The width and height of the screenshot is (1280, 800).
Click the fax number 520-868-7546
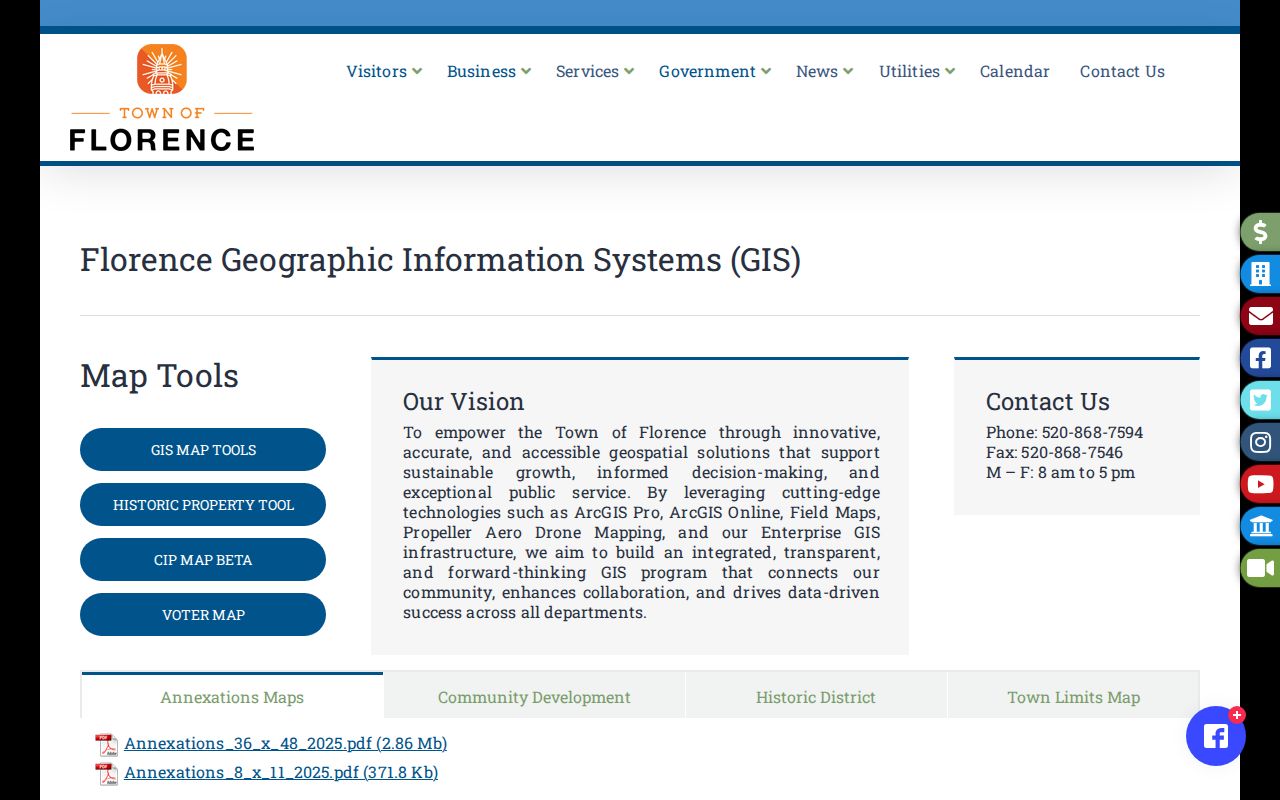click(x=1072, y=452)
